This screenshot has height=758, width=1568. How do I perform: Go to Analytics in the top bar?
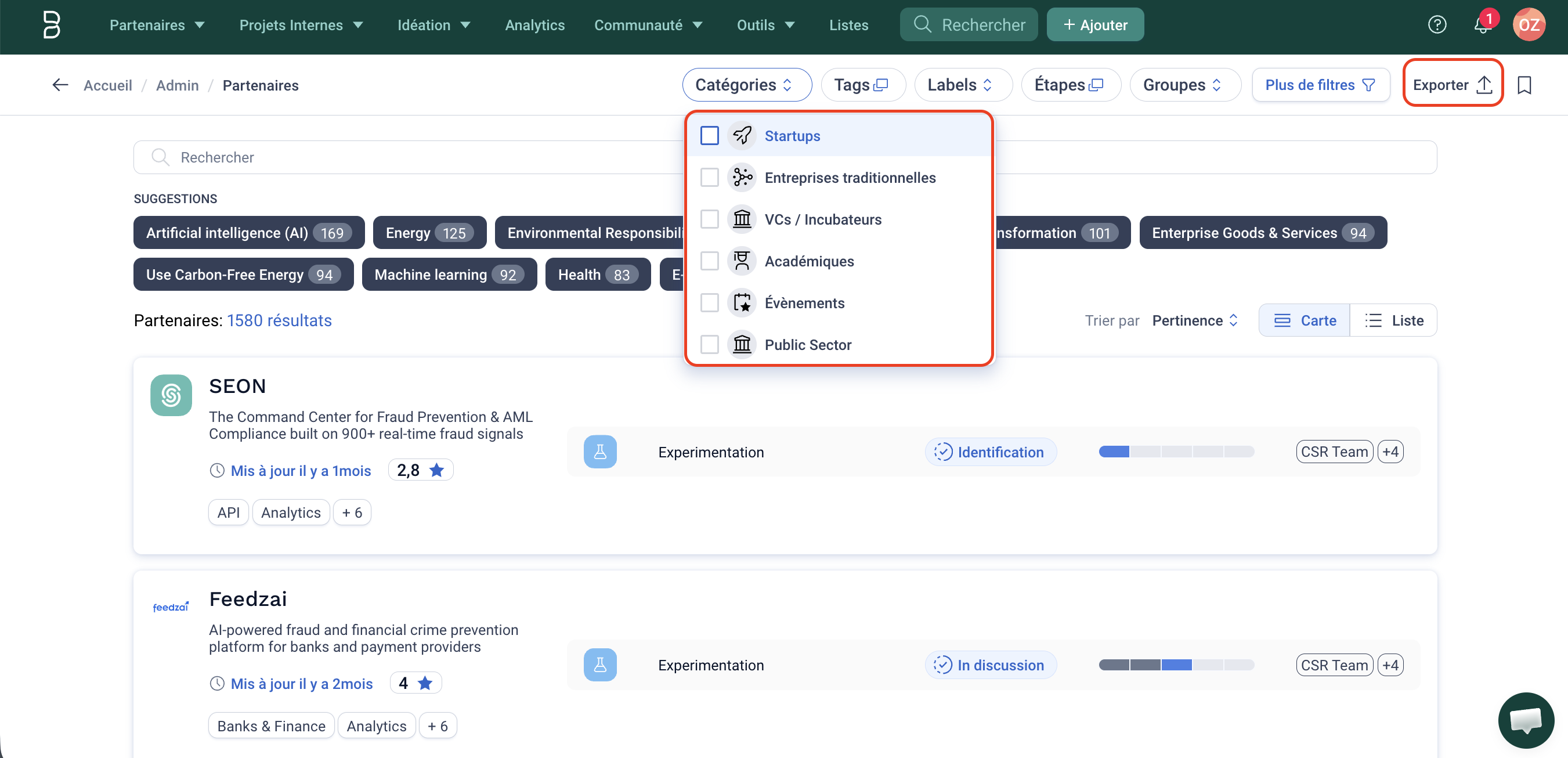coord(534,25)
